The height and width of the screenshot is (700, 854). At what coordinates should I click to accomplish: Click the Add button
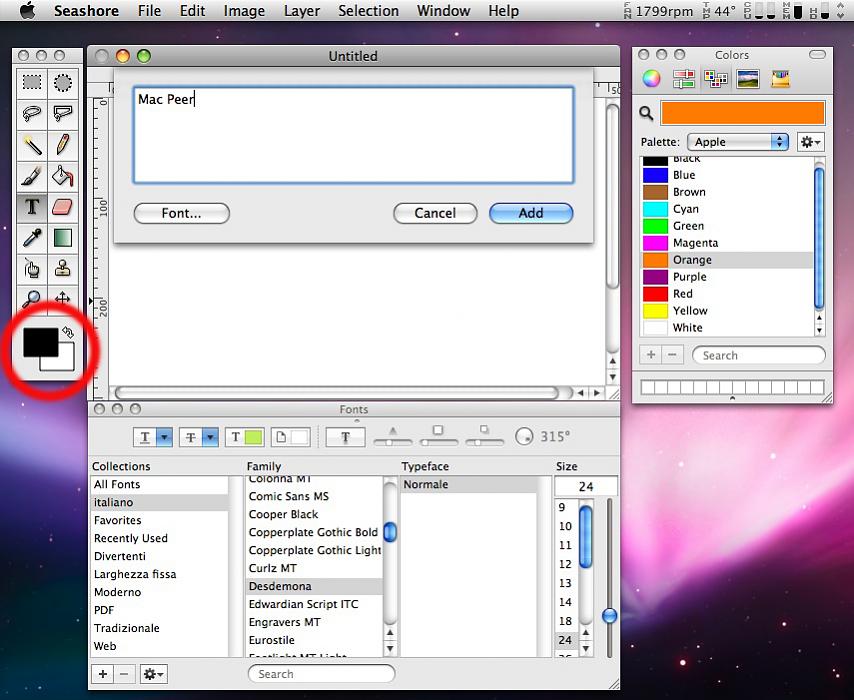(531, 213)
